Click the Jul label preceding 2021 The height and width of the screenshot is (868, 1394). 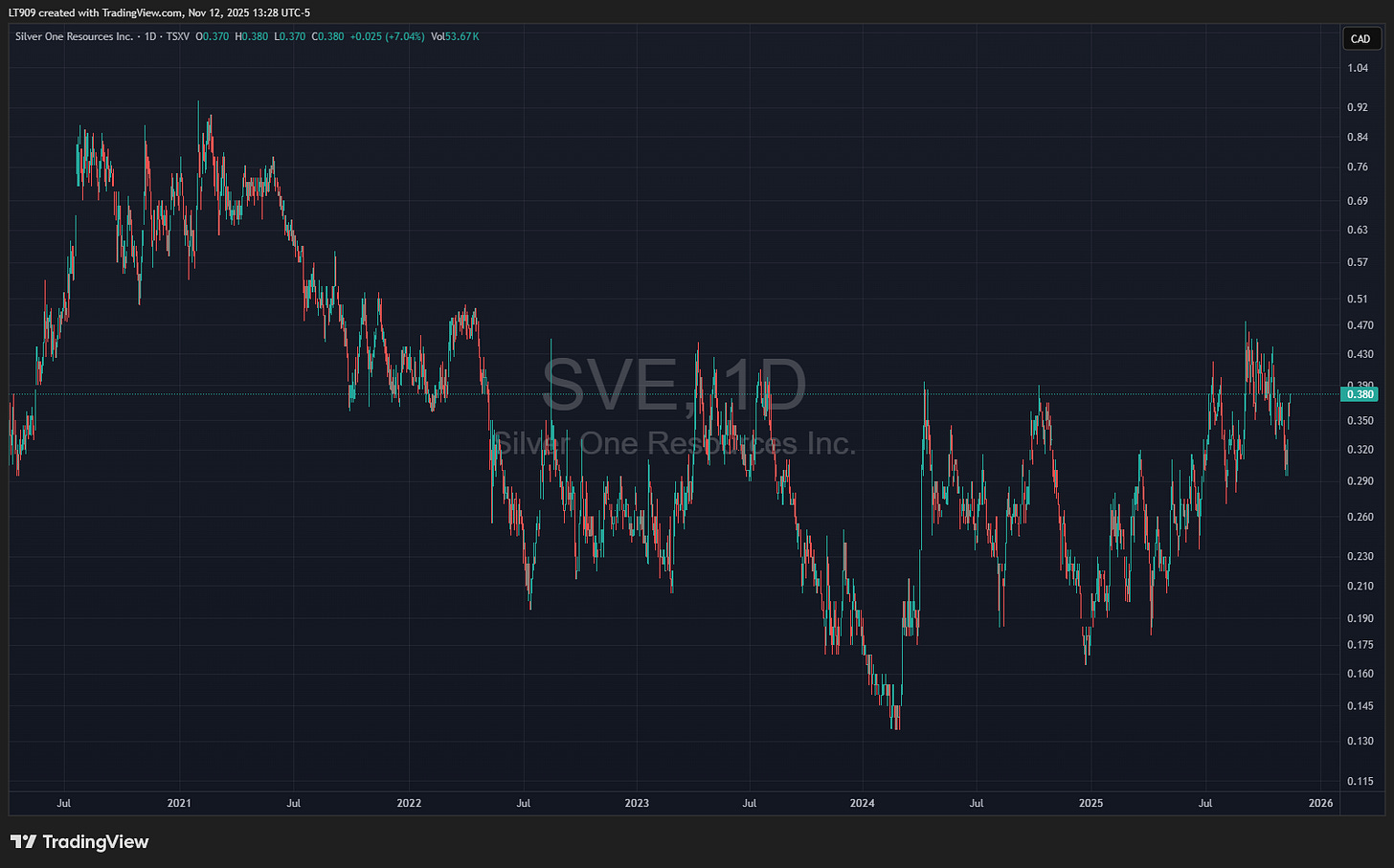pos(64,803)
